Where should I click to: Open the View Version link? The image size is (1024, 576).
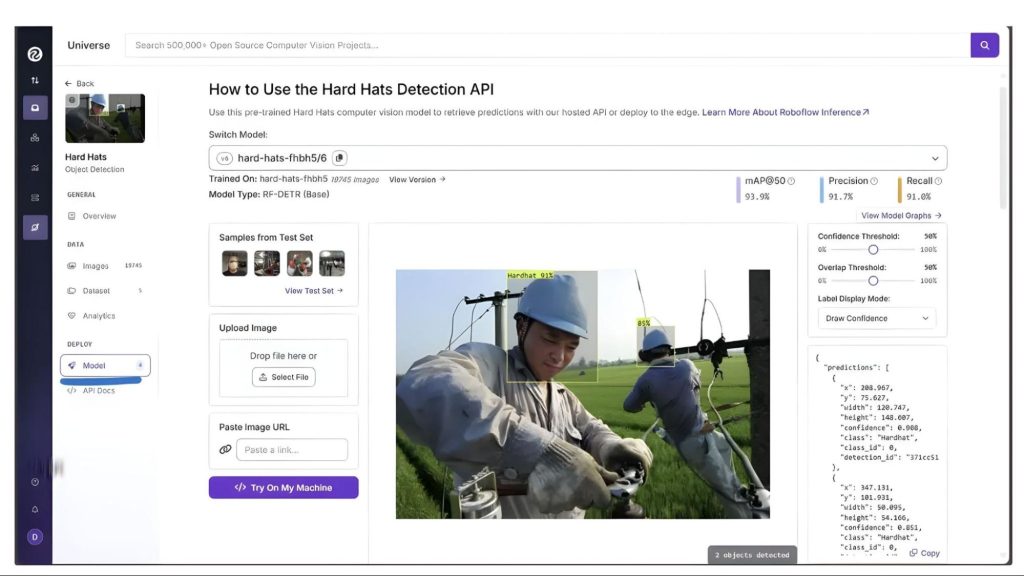417,180
